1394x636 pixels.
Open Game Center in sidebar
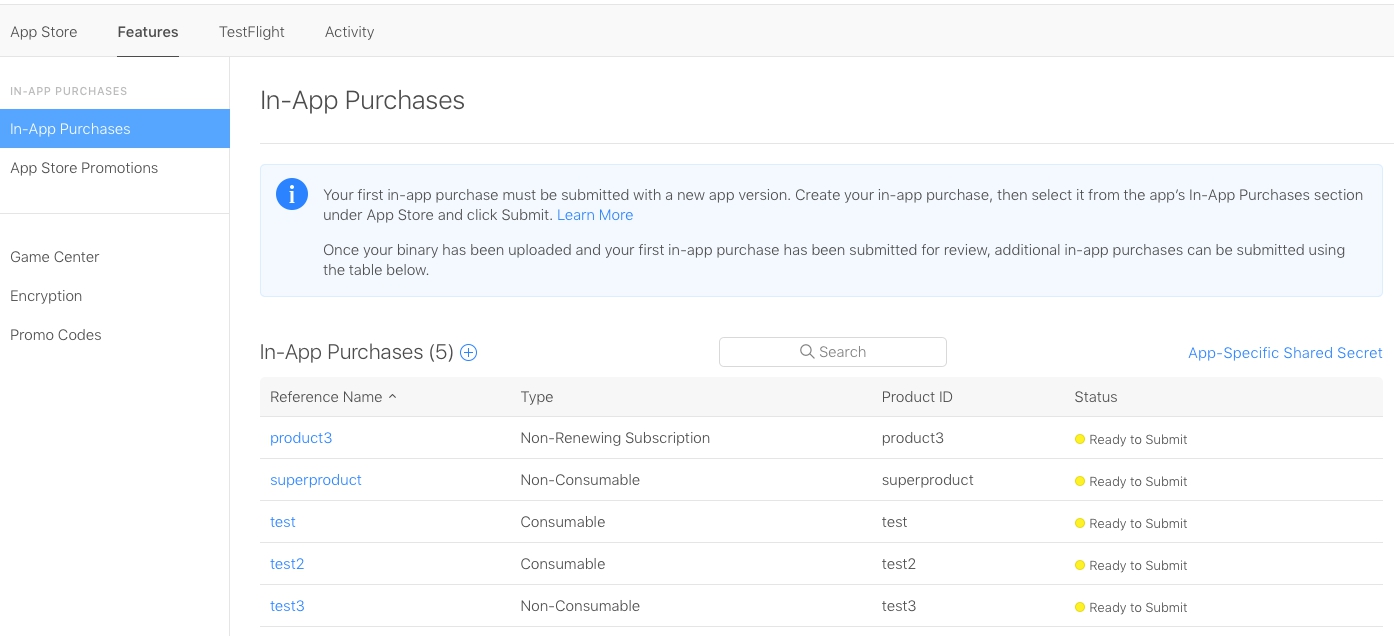[55, 257]
